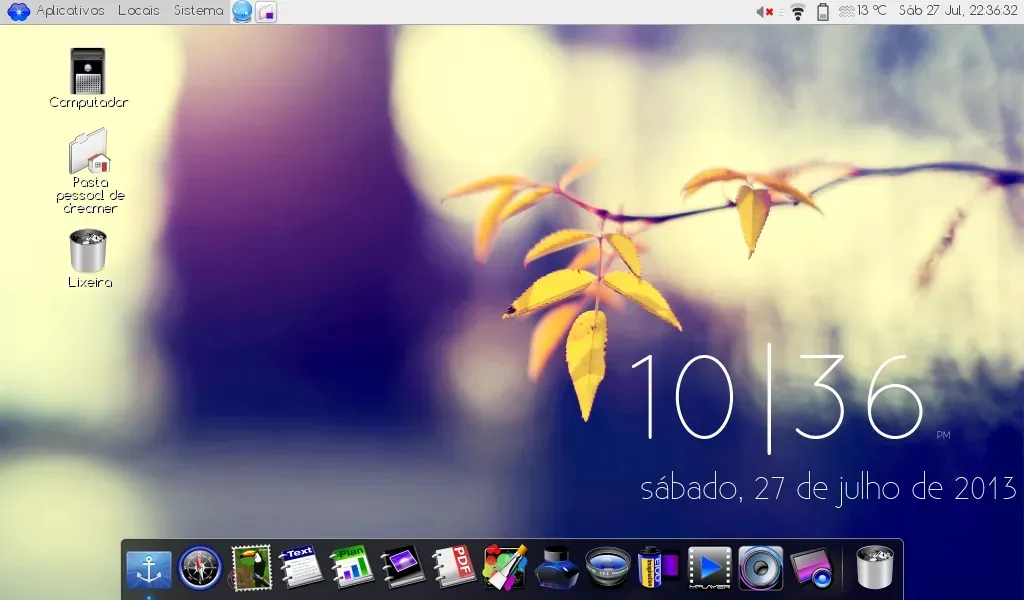Click the anchor icon in the dock
1024x600 pixels.
pos(149,570)
